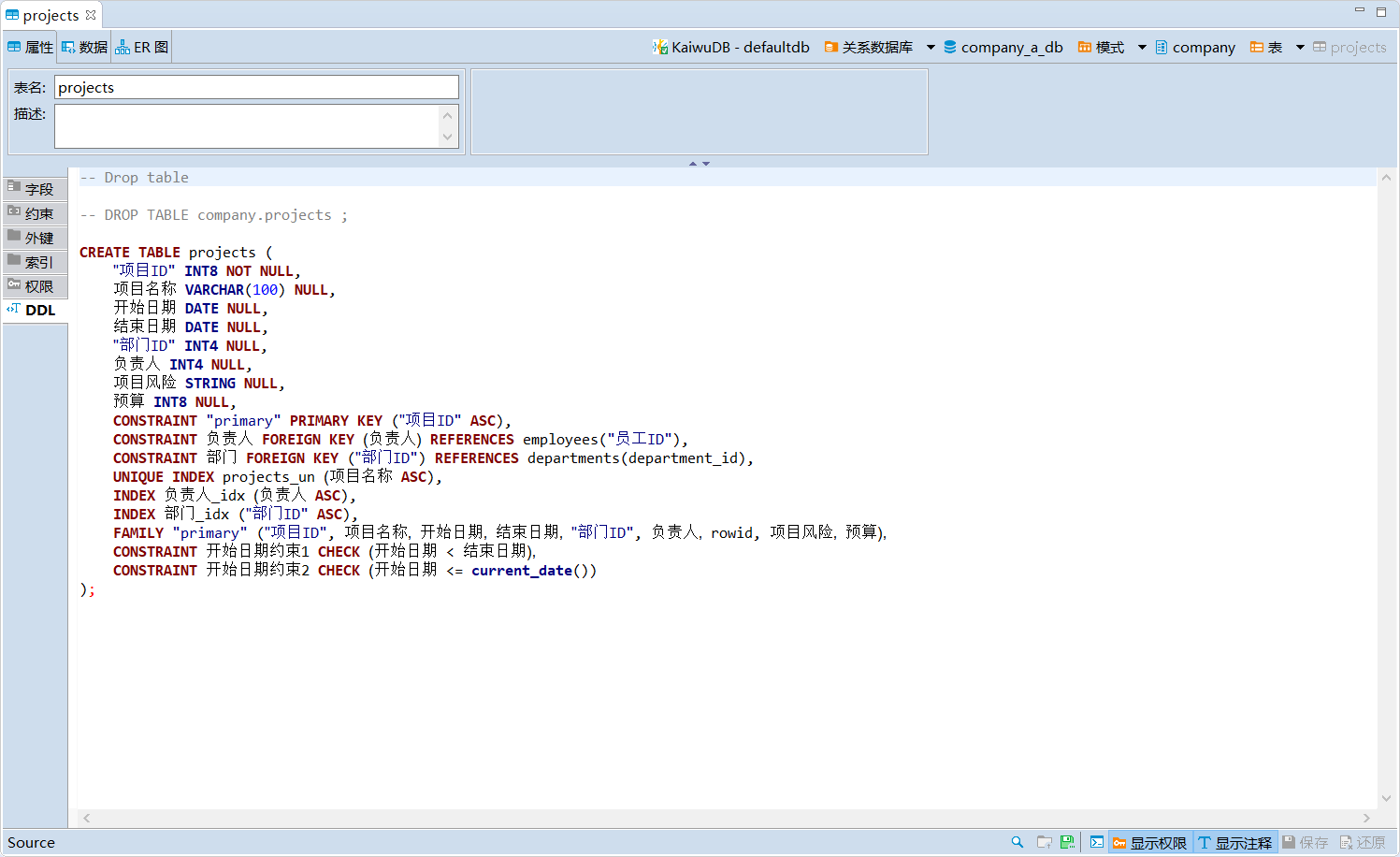The width and height of the screenshot is (1400, 857).
Task: Switch to the ER 图 tab
Action: tap(142, 47)
